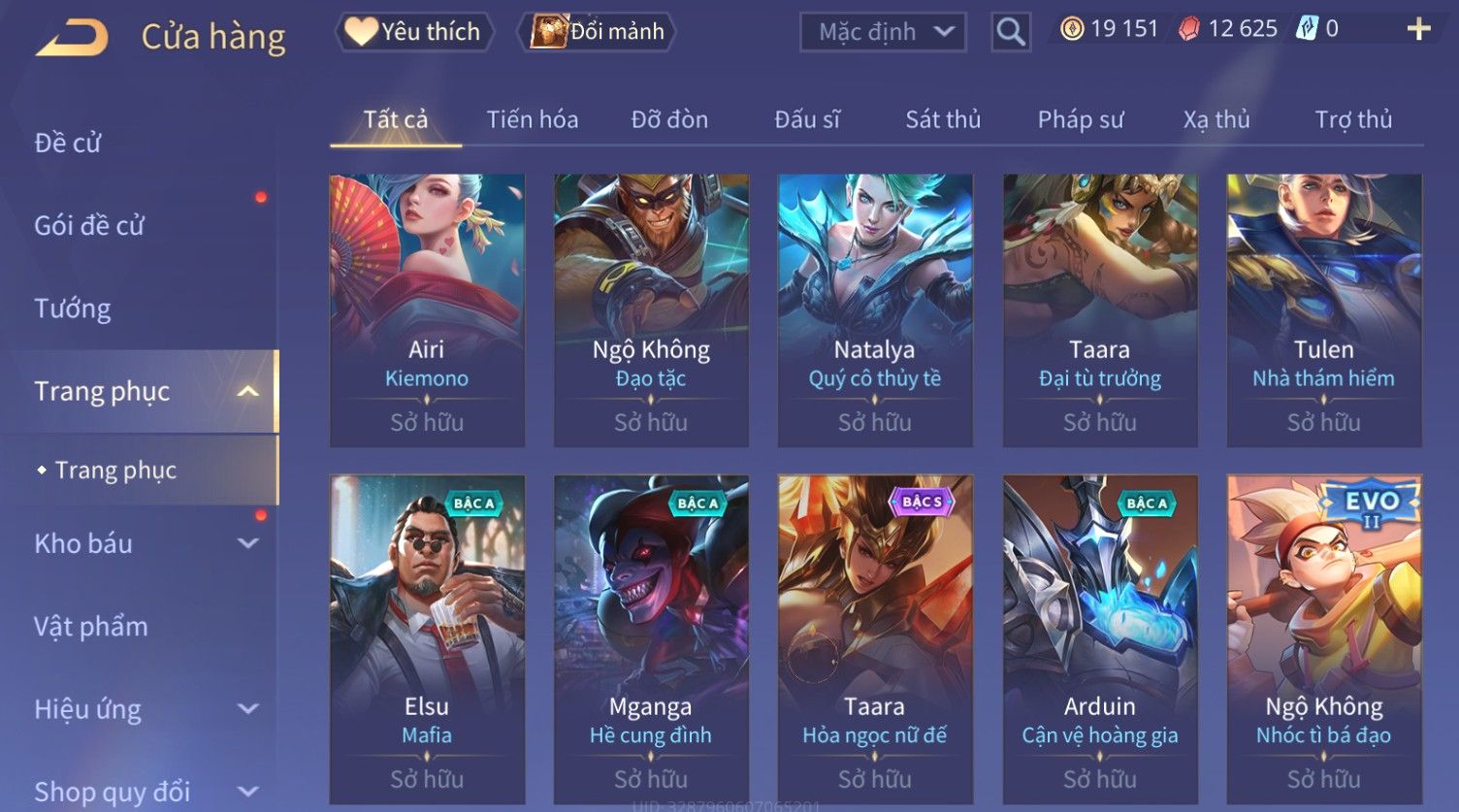Click the red ruby currency icon
This screenshot has height=812, width=1459.
[x=1188, y=29]
